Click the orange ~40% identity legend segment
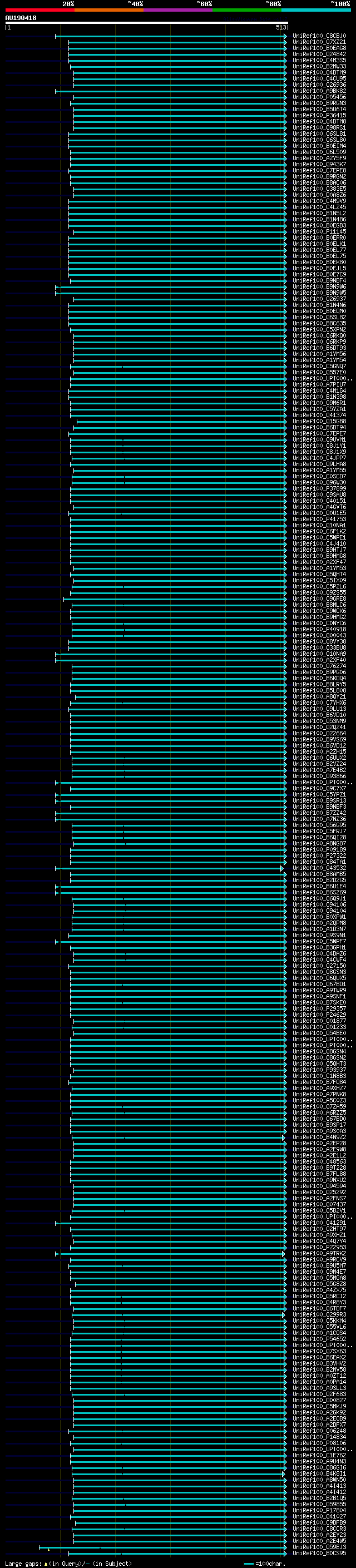Screen dimensions: 356x1568 109,11
